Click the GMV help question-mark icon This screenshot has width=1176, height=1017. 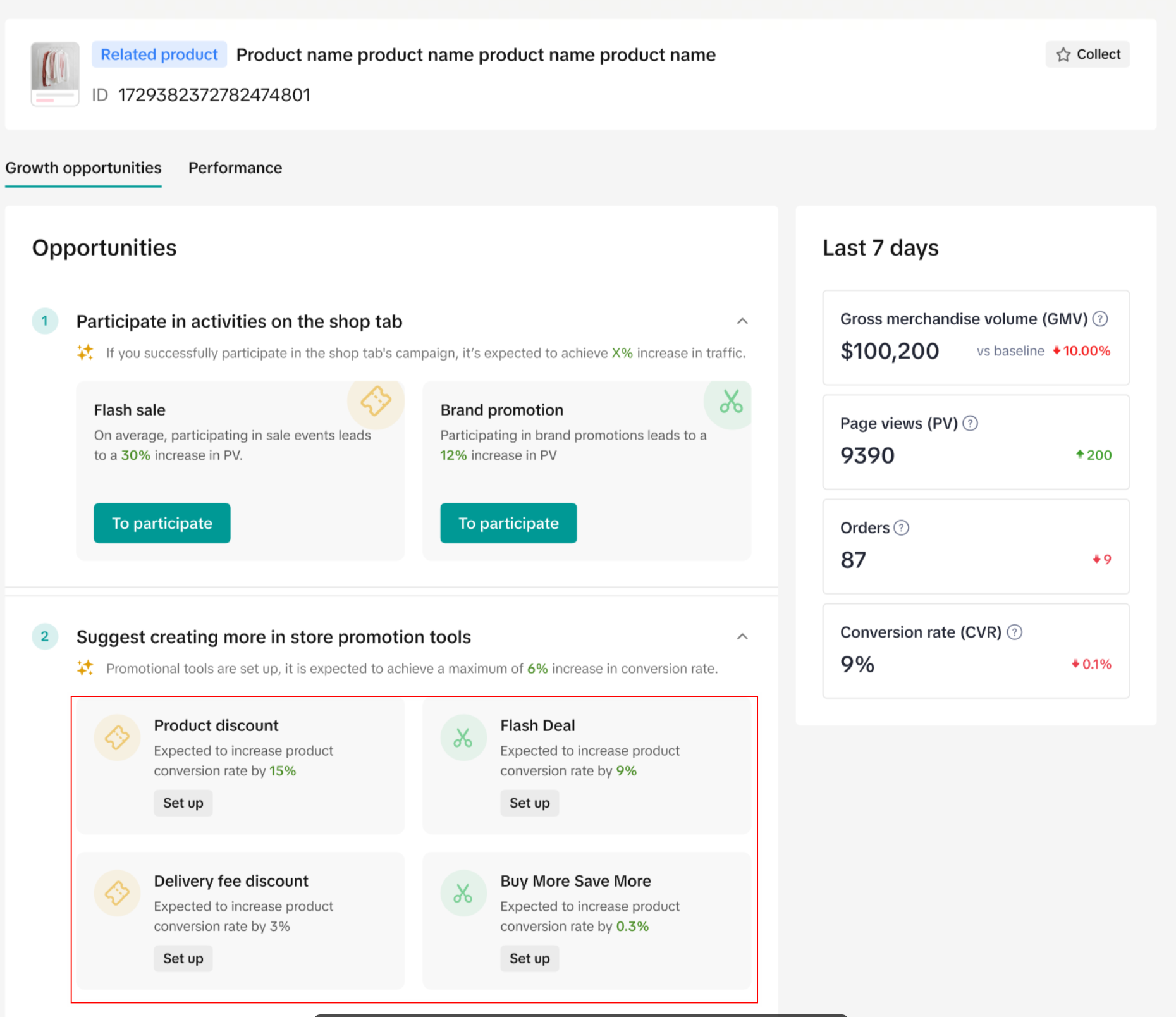(x=1100, y=319)
